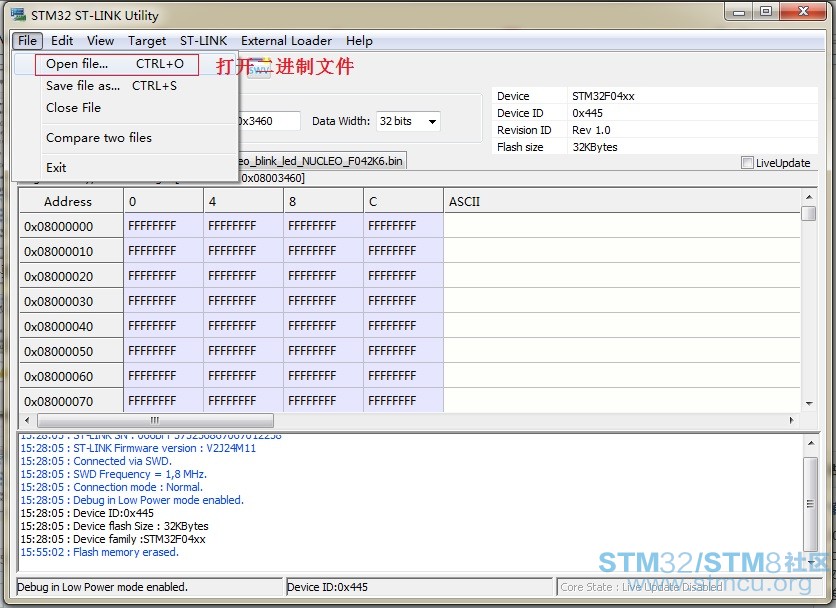This screenshot has width=836, height=608.
Task: Open the Help menu
Action: (359, 41)
